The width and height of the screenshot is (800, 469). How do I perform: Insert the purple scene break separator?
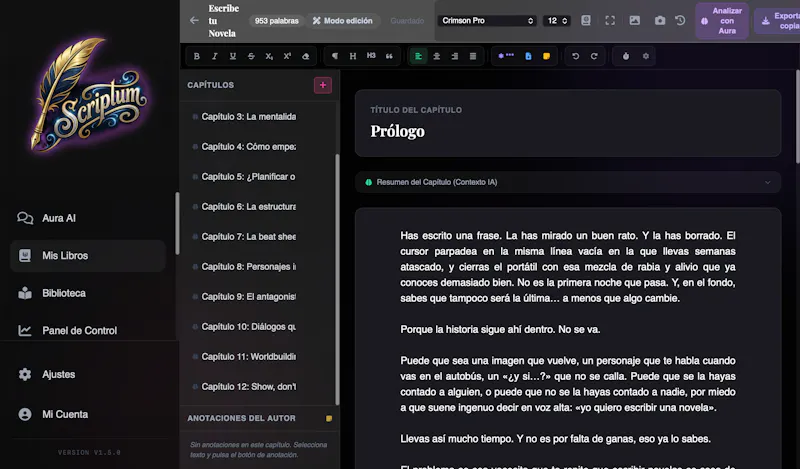point(506,56)
